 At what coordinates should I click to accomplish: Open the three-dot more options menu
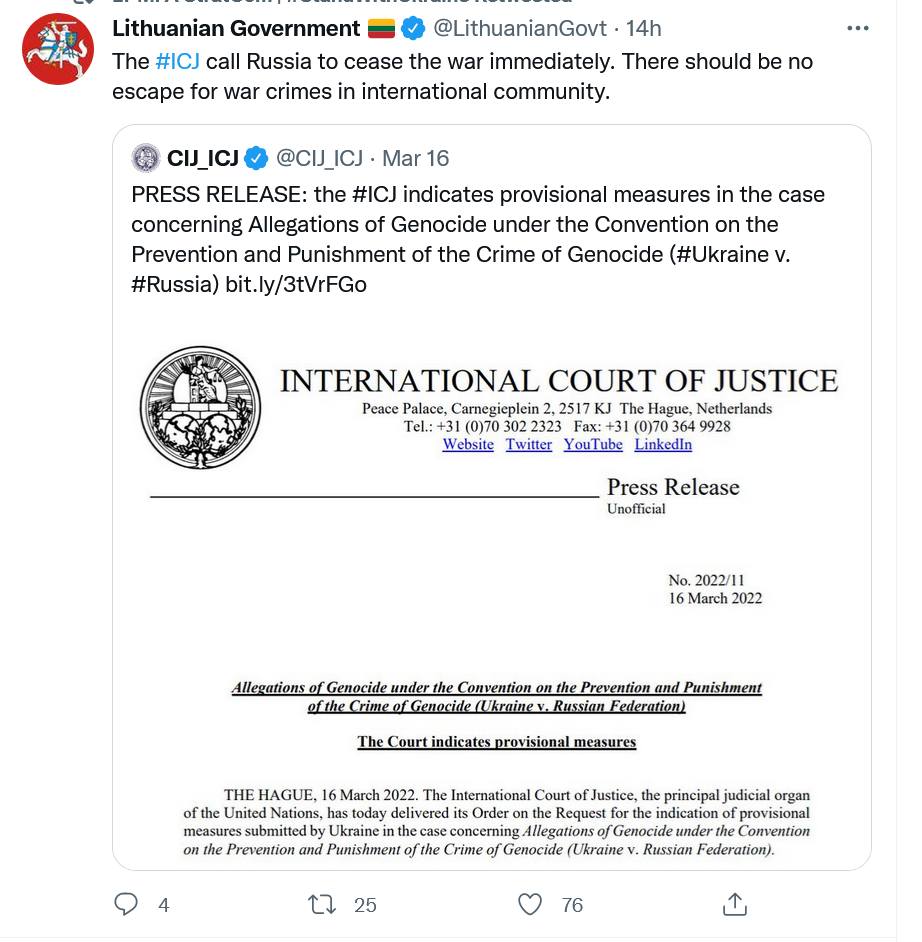point(857,28)
